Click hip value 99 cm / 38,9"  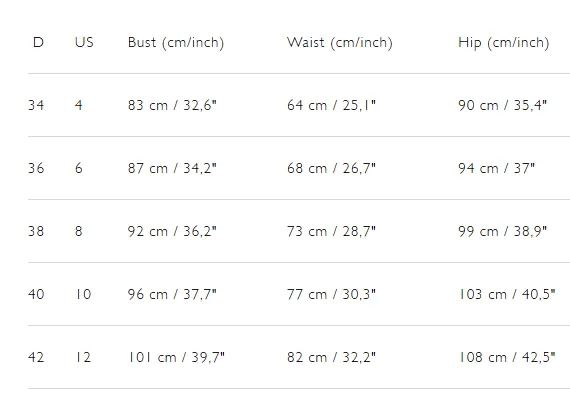[x=502, y=231]
